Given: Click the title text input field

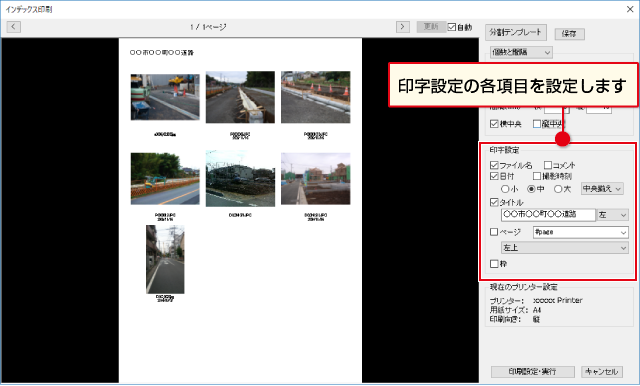Looking at the screenshot, I should [x=548, y=215].
